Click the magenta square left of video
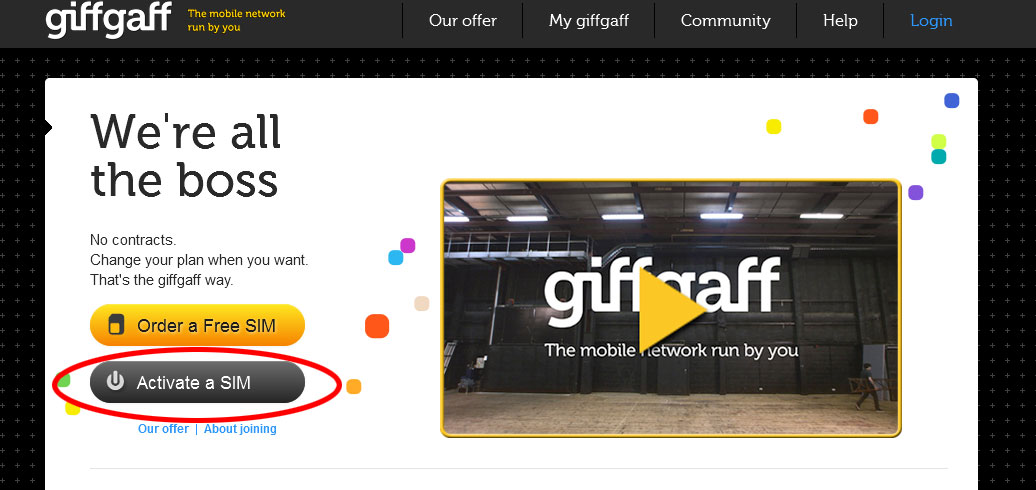Image resolution: width=1036 pixels, height=490 pixels. click(x=408, y=246)
